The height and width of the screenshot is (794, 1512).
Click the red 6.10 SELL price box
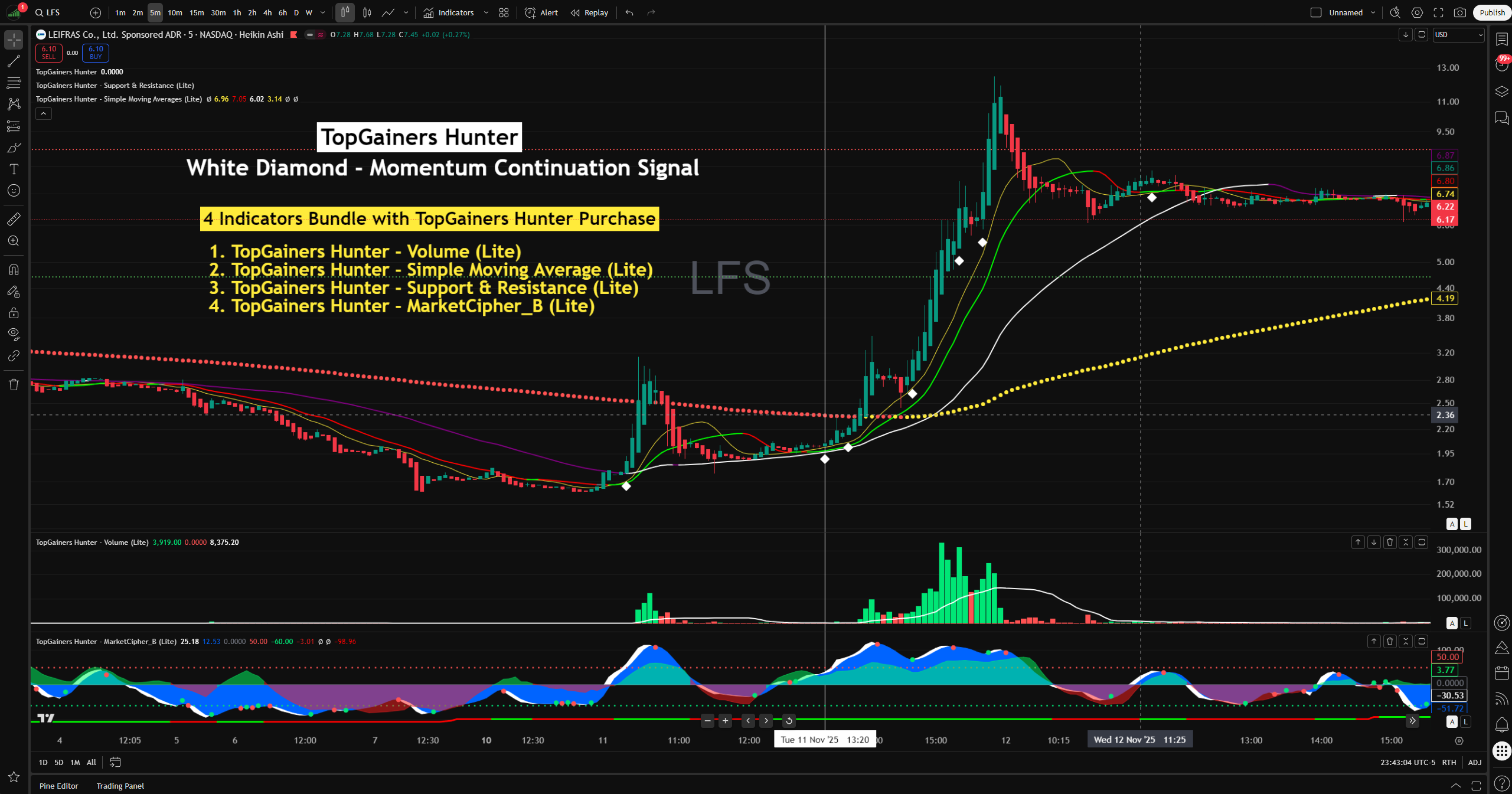coord(48,53)
